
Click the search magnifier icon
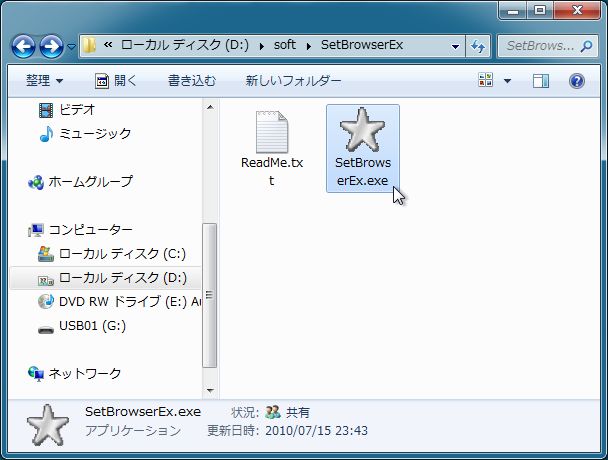click(586, 46)
